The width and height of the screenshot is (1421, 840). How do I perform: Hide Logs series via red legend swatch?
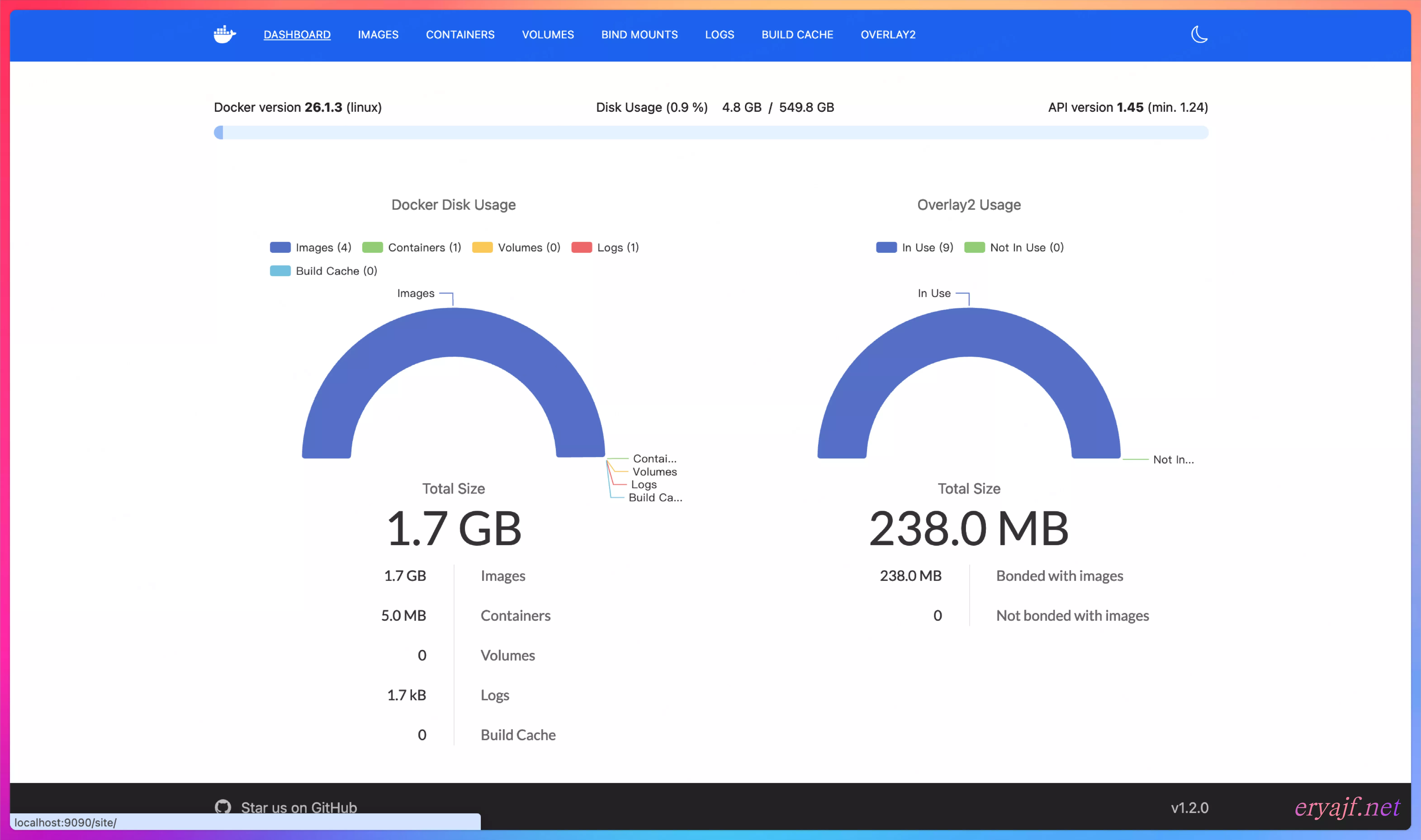pos(581,247)
